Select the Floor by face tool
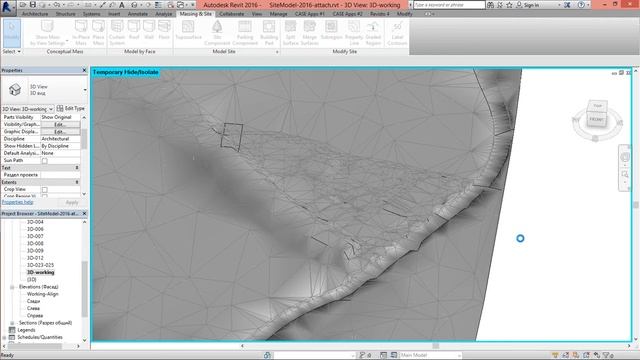 [x=164, y=30]
